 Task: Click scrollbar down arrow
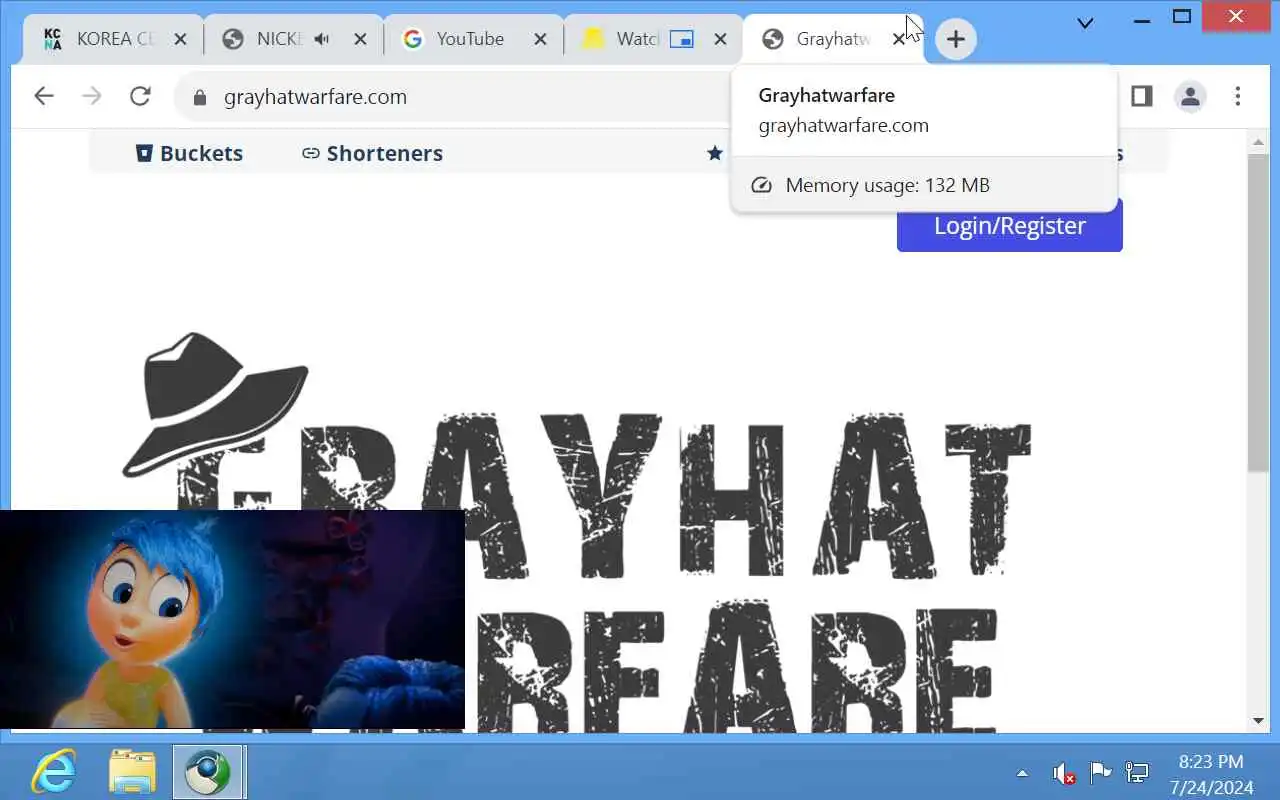[1258, 720]
